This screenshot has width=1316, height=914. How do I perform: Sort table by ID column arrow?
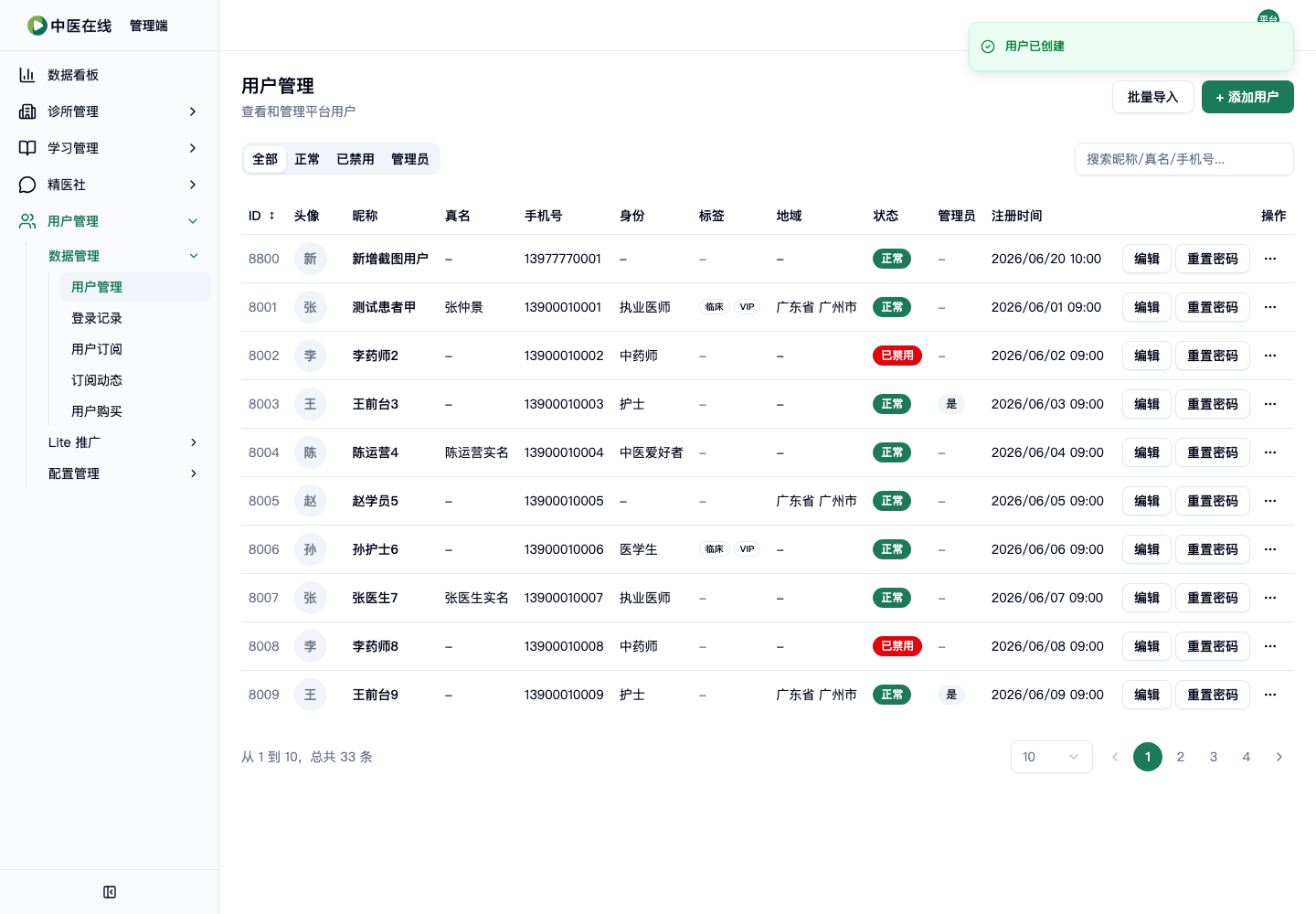(x=271, y=216)
